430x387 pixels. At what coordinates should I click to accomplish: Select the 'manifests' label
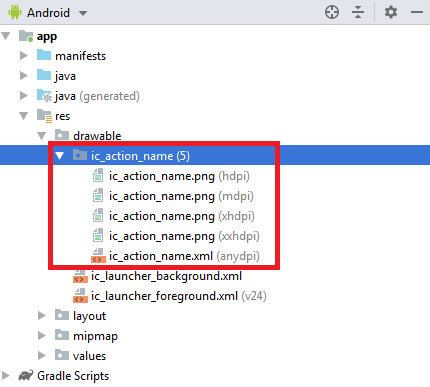click(80, 56)
